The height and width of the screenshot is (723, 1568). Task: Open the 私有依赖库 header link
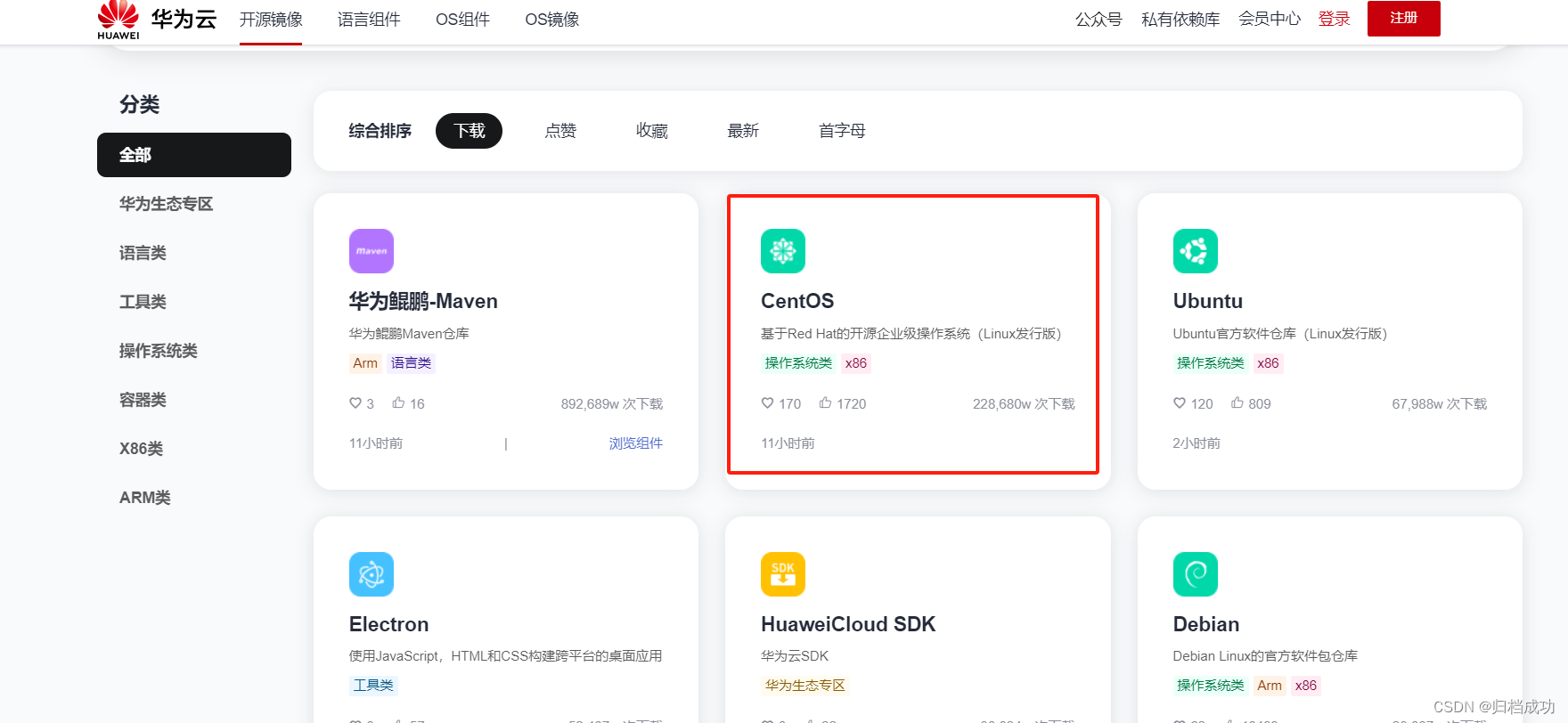coord(1180,20)
